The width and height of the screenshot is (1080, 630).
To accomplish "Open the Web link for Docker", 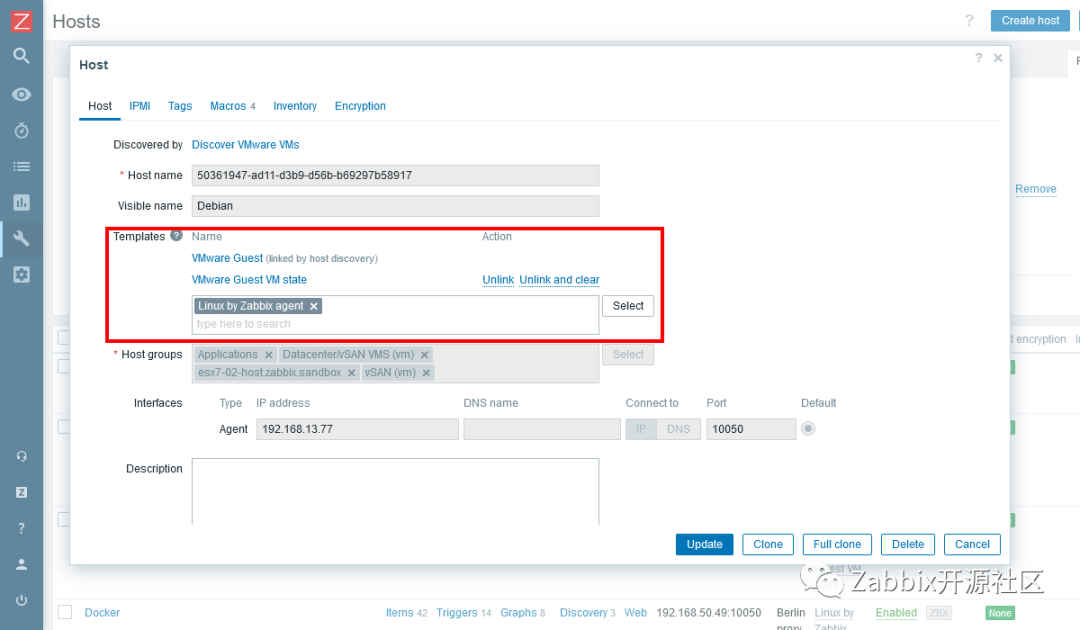I will point(636,613).
